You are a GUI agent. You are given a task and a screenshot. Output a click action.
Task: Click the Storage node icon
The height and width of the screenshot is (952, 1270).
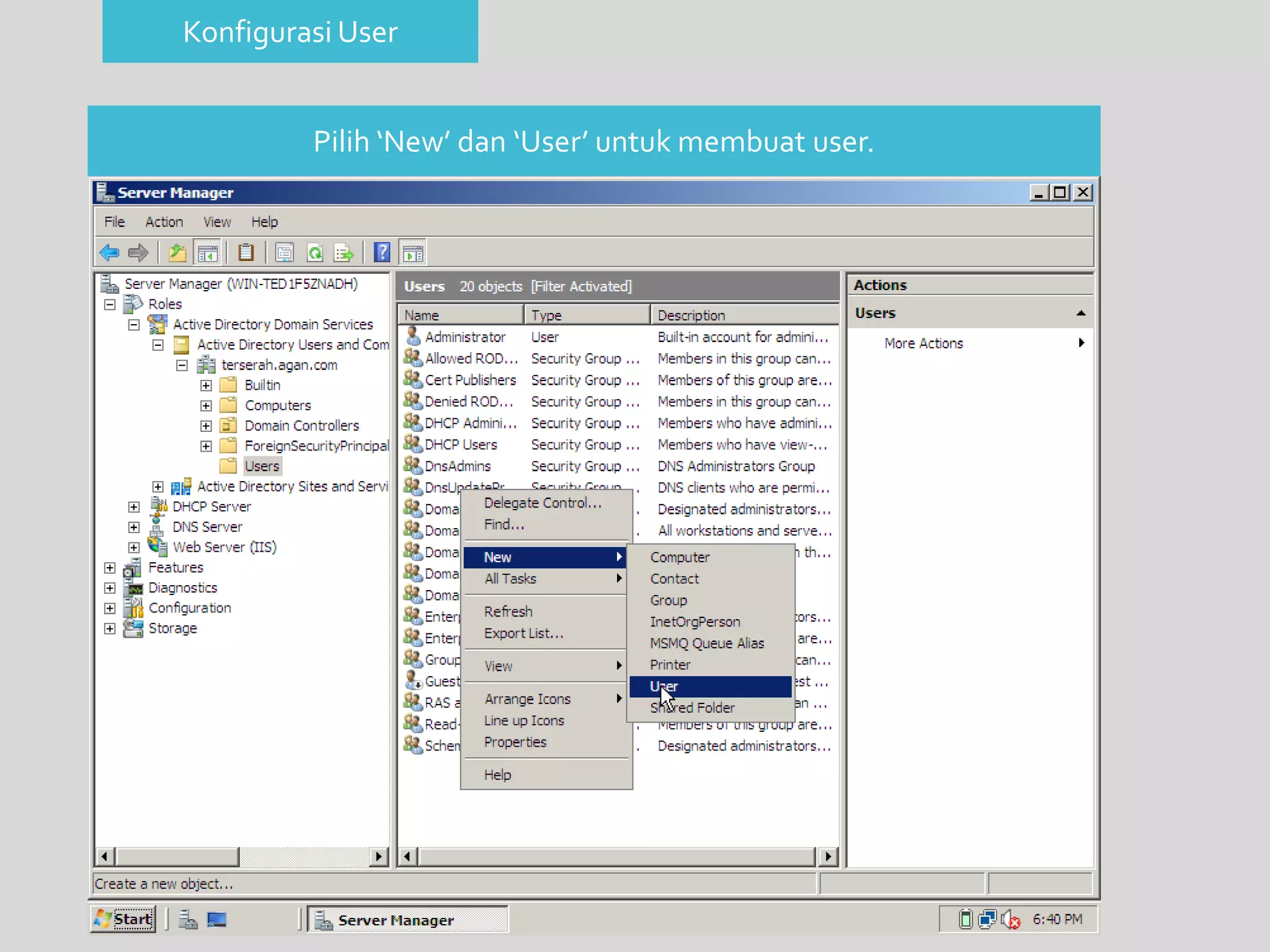coord(133,628)
